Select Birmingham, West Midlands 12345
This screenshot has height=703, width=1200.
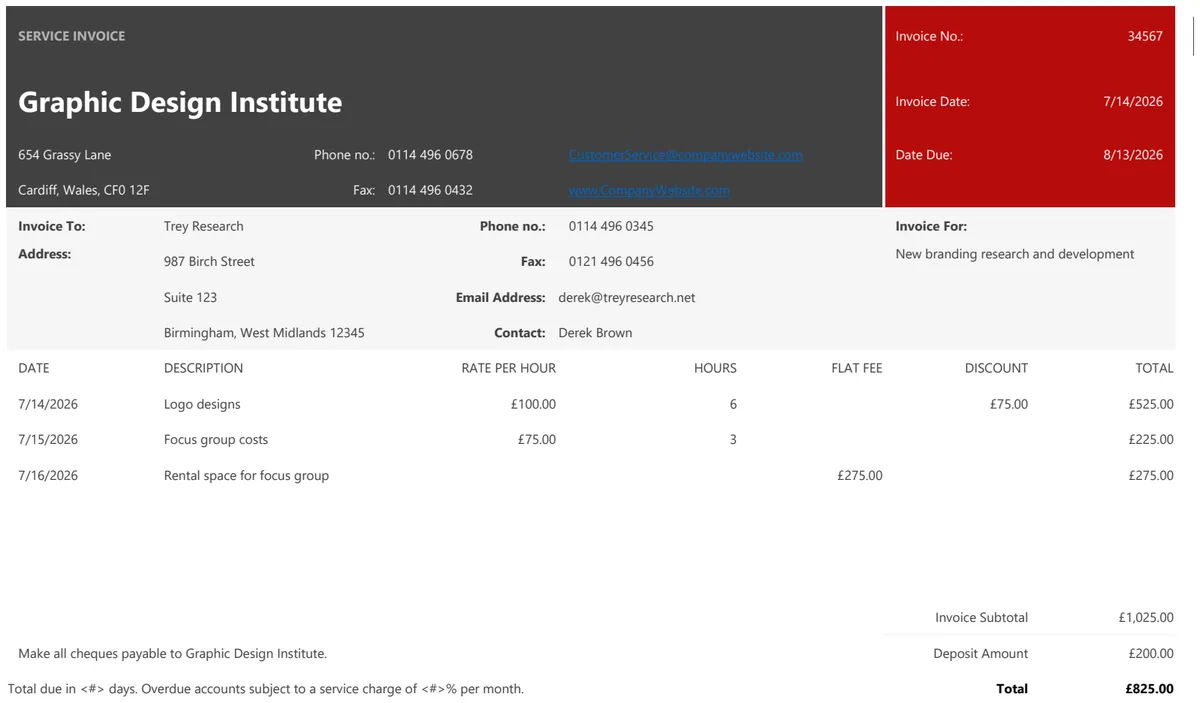pyautogui.click(x=264, y=333)
